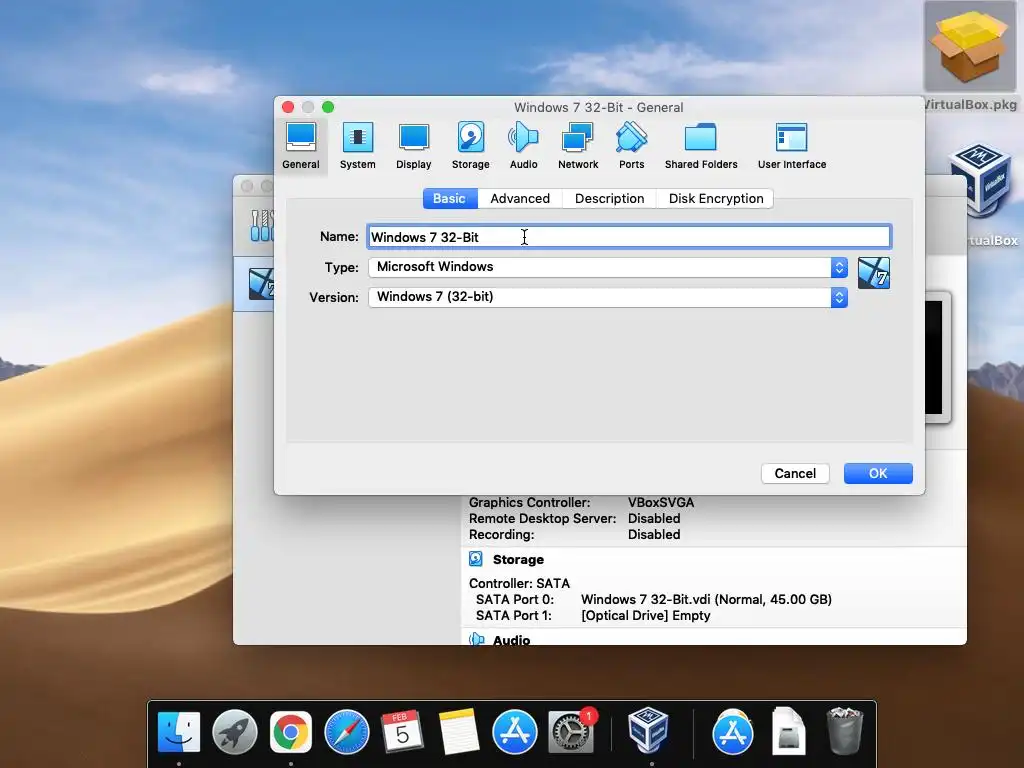This screenshot has height=768, width=1024.
Task: Open the Version dropdown showing Windows 7 (32-bit)
Action: [x=608, y=297]
